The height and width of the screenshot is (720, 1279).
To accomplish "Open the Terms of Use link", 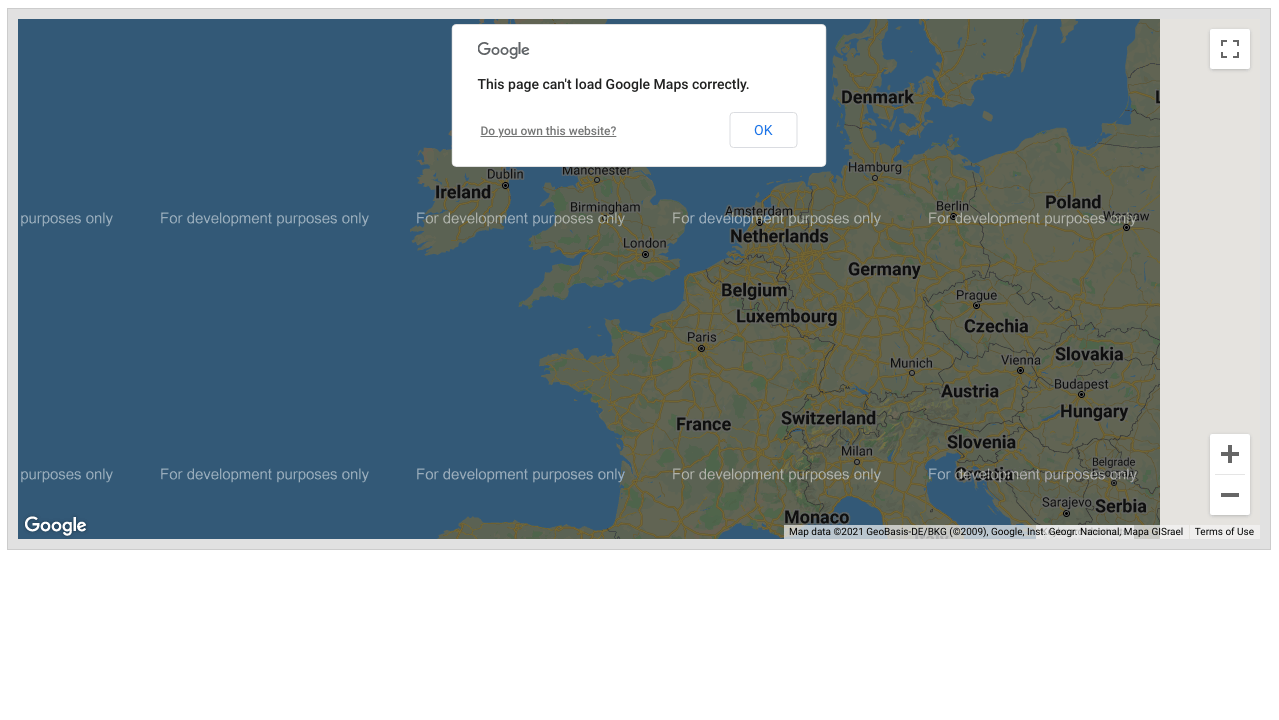I will point(1223,532).
